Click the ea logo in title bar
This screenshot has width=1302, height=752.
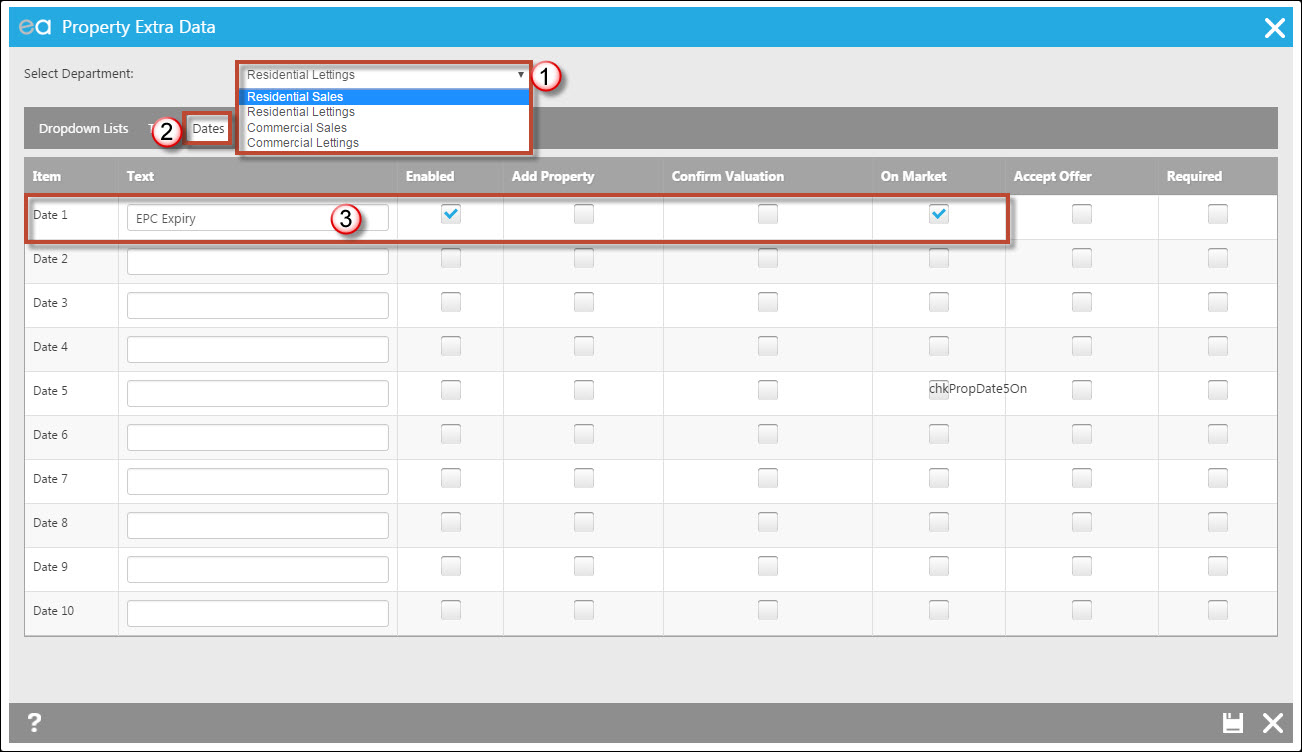tap(35, 27)
